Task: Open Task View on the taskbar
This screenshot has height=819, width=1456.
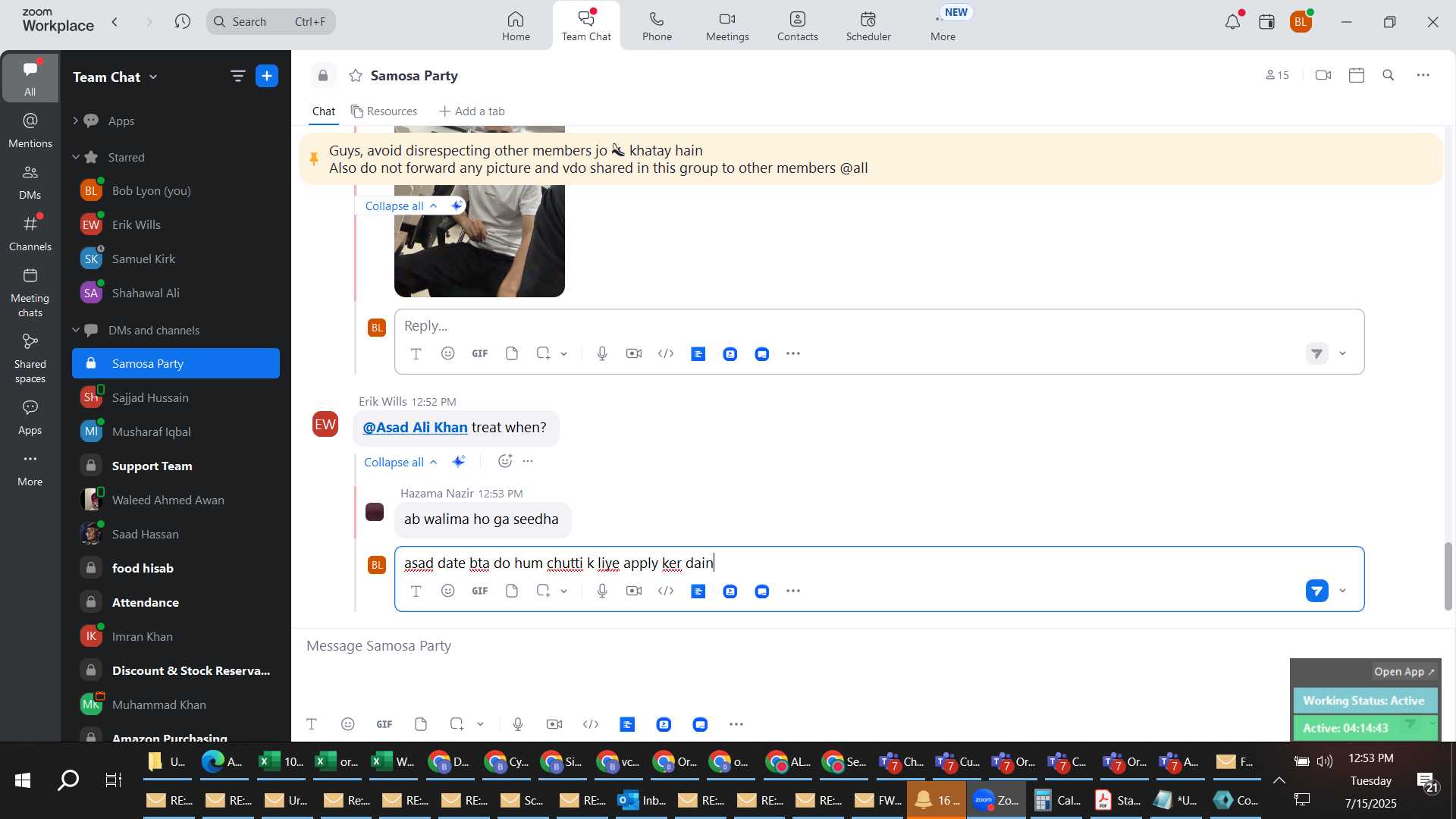Action: click(114, 780)
